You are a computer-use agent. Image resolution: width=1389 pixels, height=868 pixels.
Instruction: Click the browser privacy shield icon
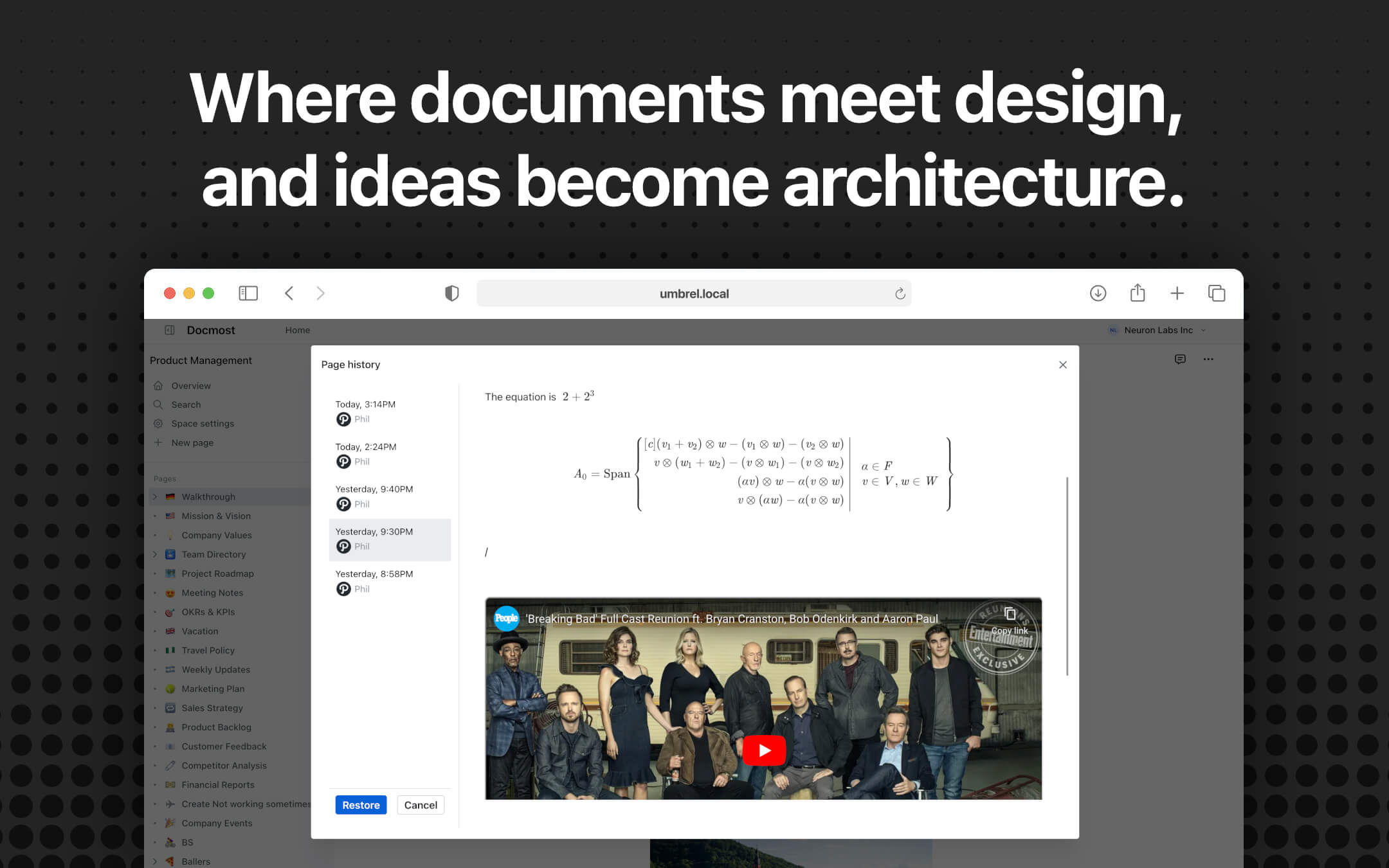[x=452, y=293]
